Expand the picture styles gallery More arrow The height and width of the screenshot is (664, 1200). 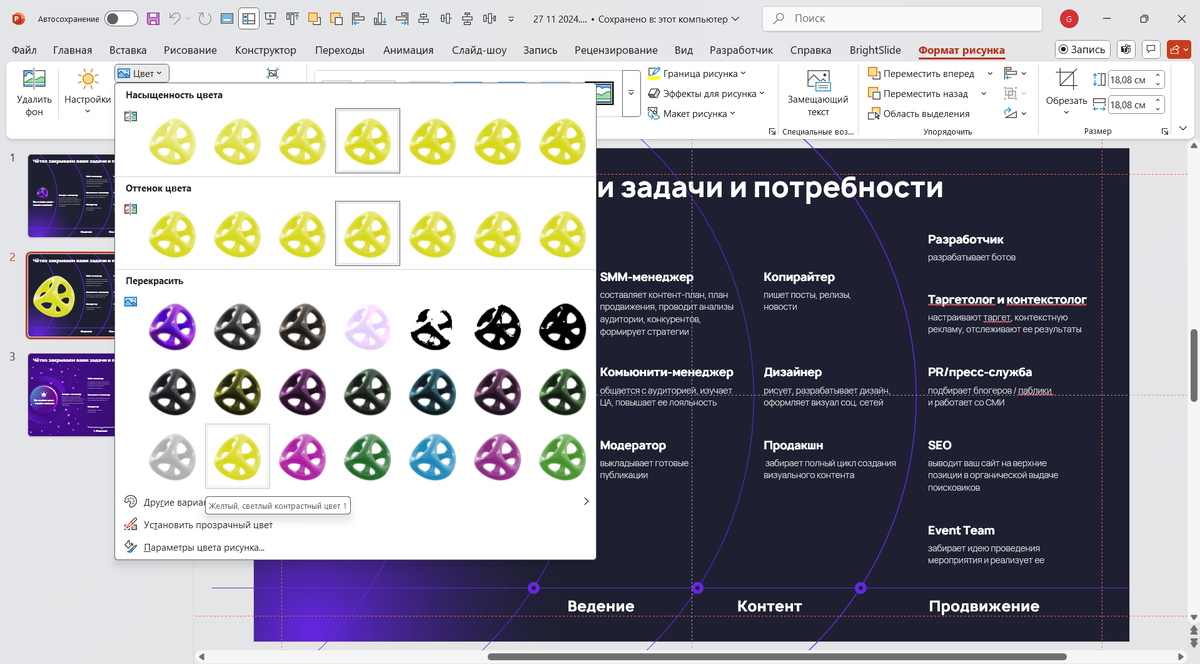[631, 93]
